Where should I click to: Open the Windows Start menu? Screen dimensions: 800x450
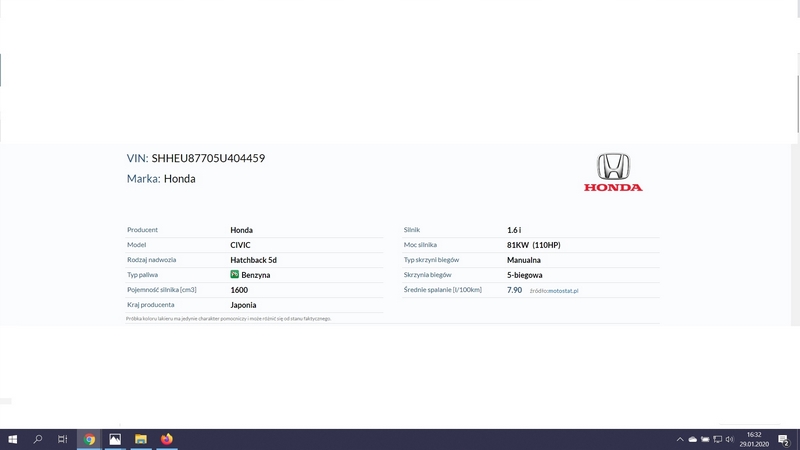(13, 439)
